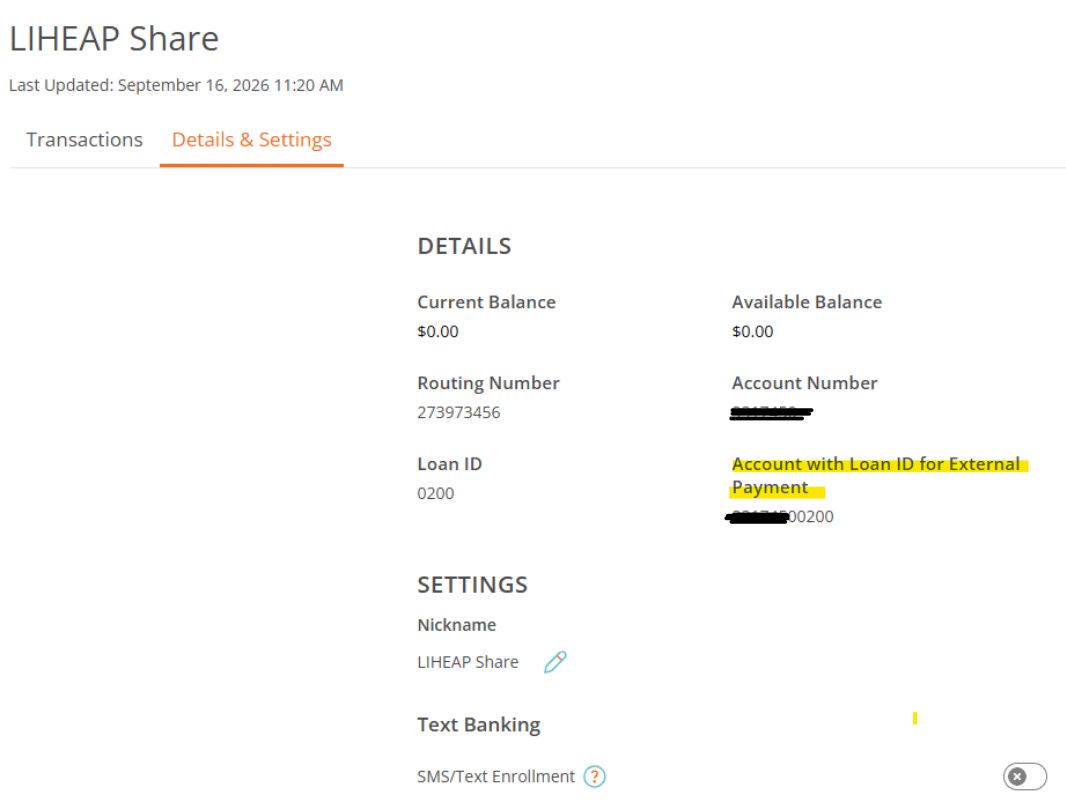Click the SMS/Text Enrollment label

click(x=496, y=776)
